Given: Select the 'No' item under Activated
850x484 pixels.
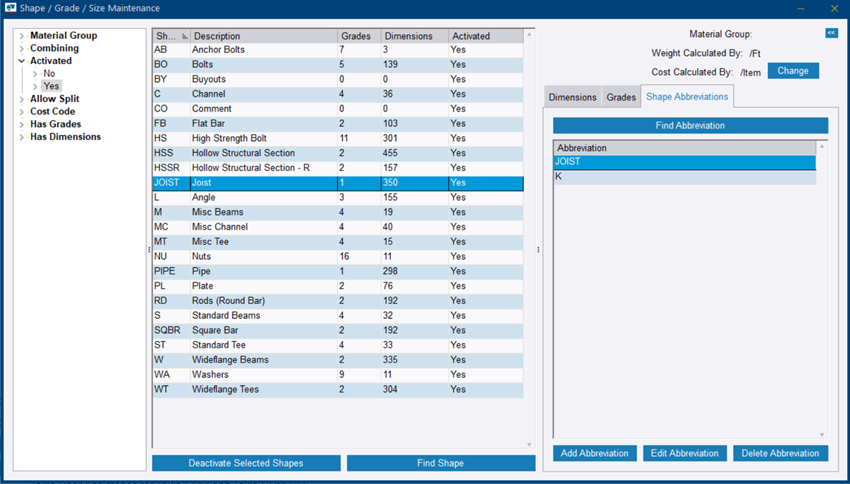Looking at the screenshot, I should pyautogui.click(x=49, y=74).
